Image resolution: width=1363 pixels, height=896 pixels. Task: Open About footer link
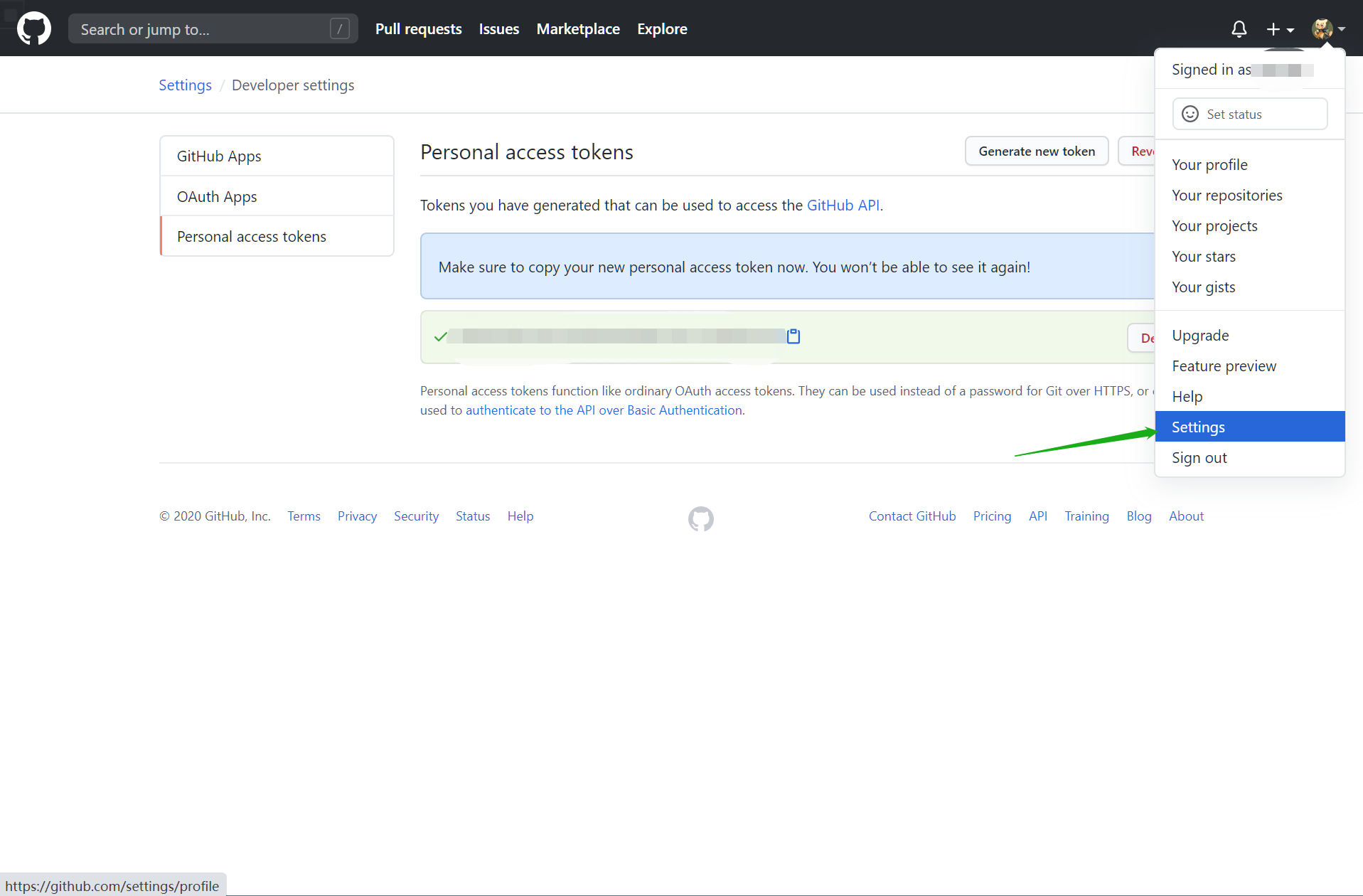coord(1186,516)
